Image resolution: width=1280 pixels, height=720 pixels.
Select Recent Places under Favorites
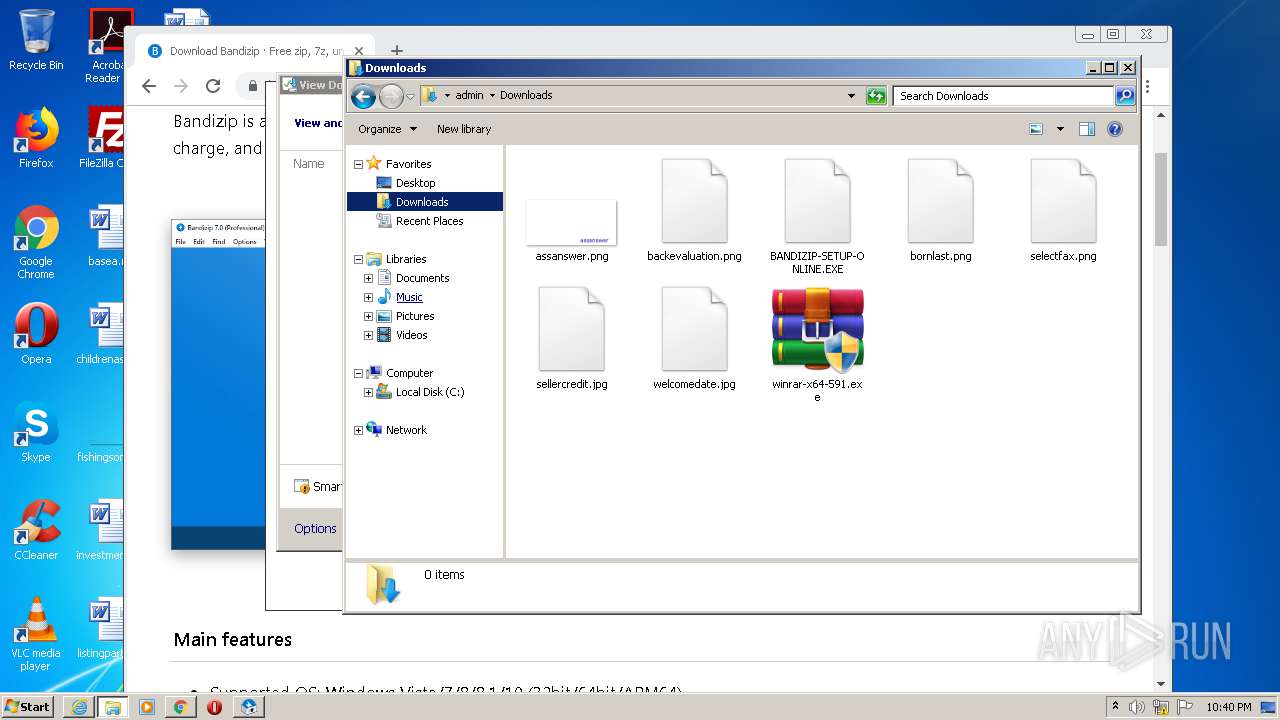point(429,221)
